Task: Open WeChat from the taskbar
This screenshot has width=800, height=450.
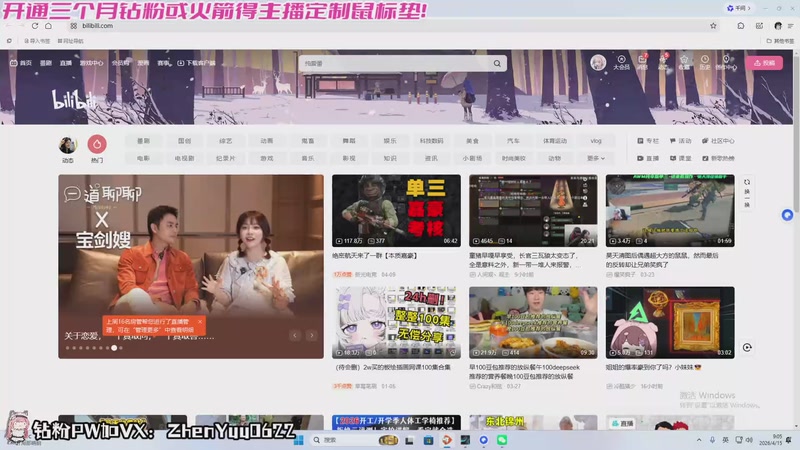Action: pos(502,440)
